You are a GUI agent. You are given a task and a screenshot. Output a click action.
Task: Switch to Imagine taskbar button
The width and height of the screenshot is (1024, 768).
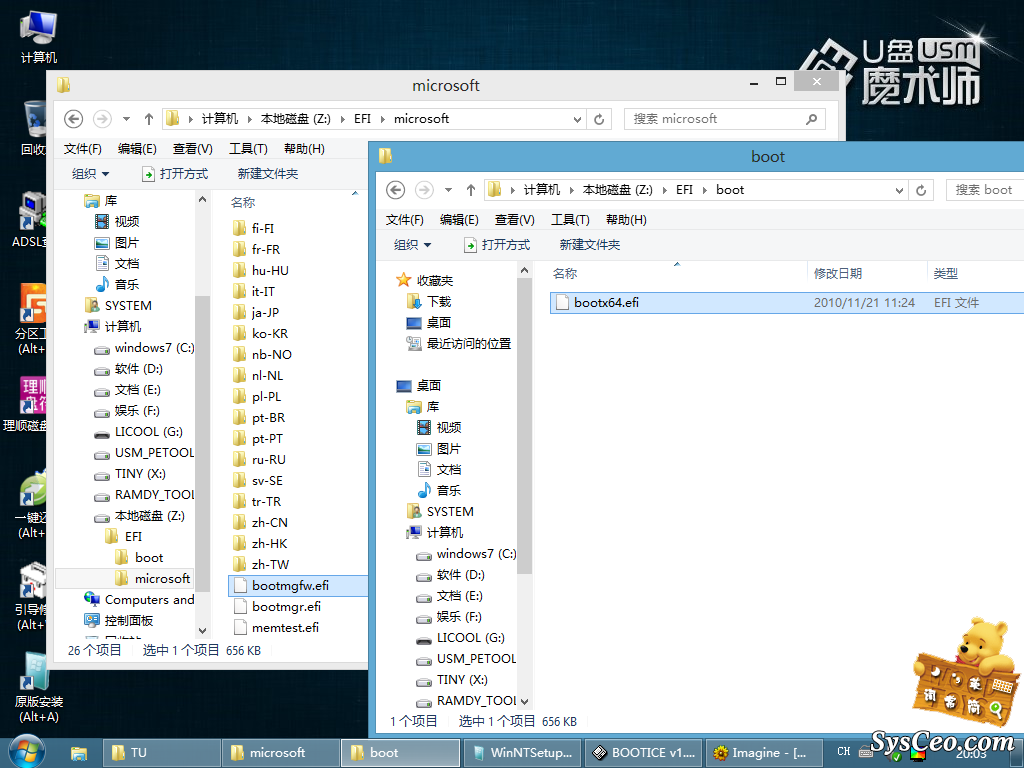[x=764, y=753]
